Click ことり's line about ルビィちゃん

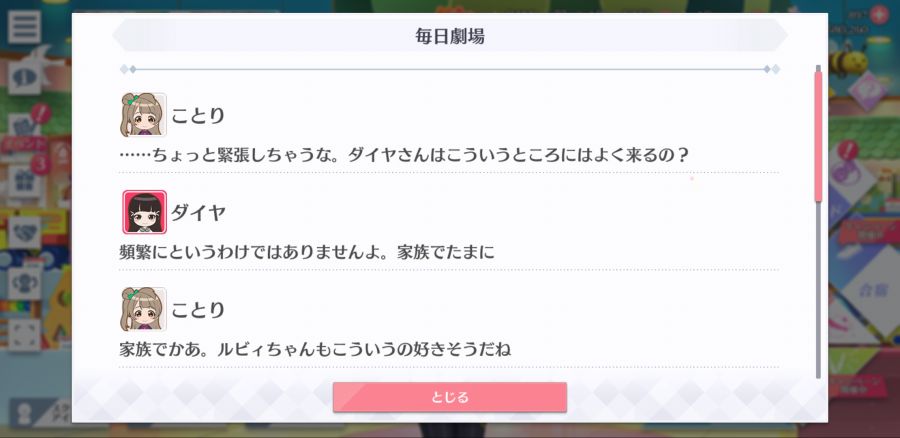(x=315, y=349)
